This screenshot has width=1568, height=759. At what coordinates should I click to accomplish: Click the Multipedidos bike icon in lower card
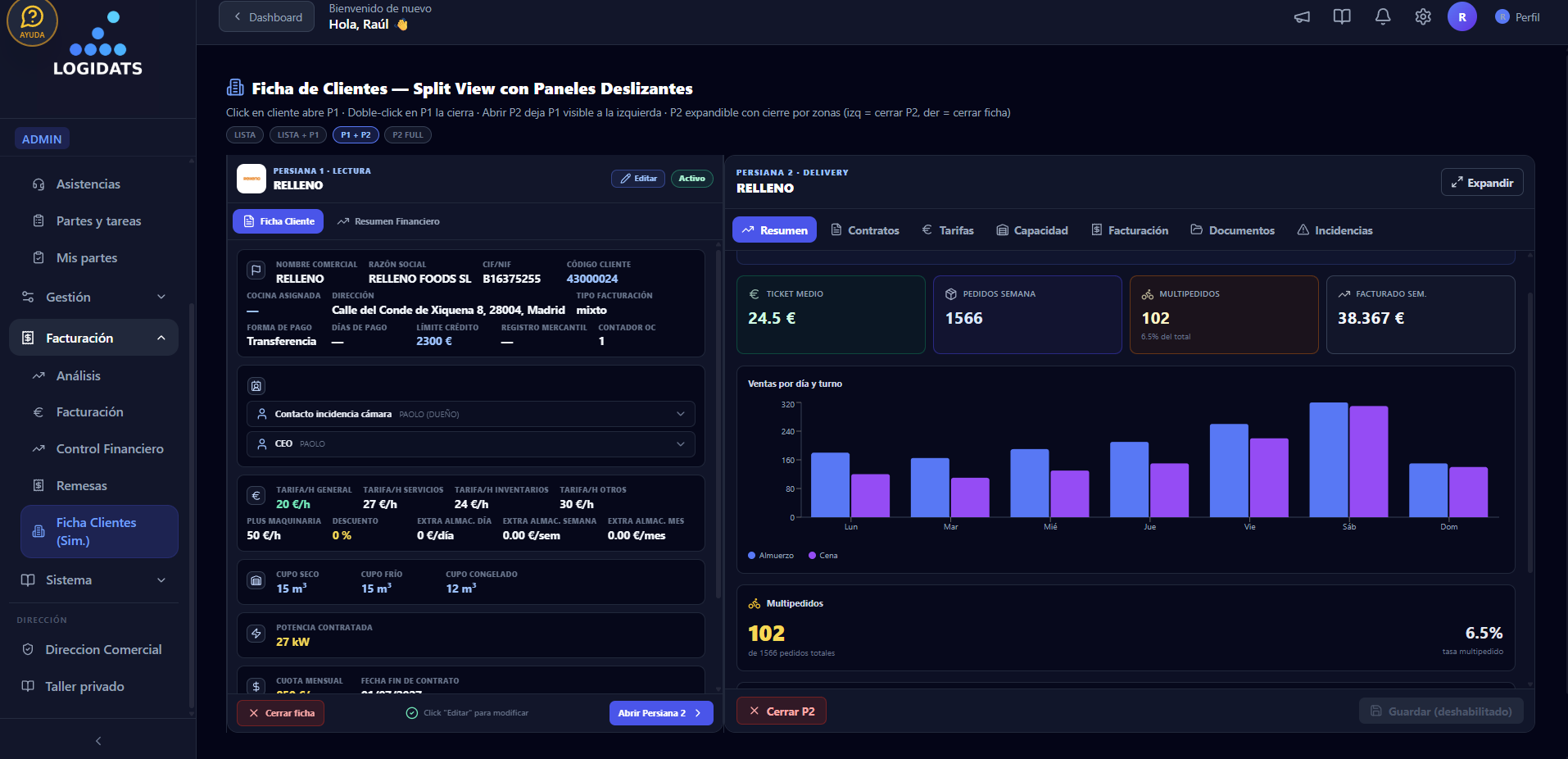click(x=755, y=603)
